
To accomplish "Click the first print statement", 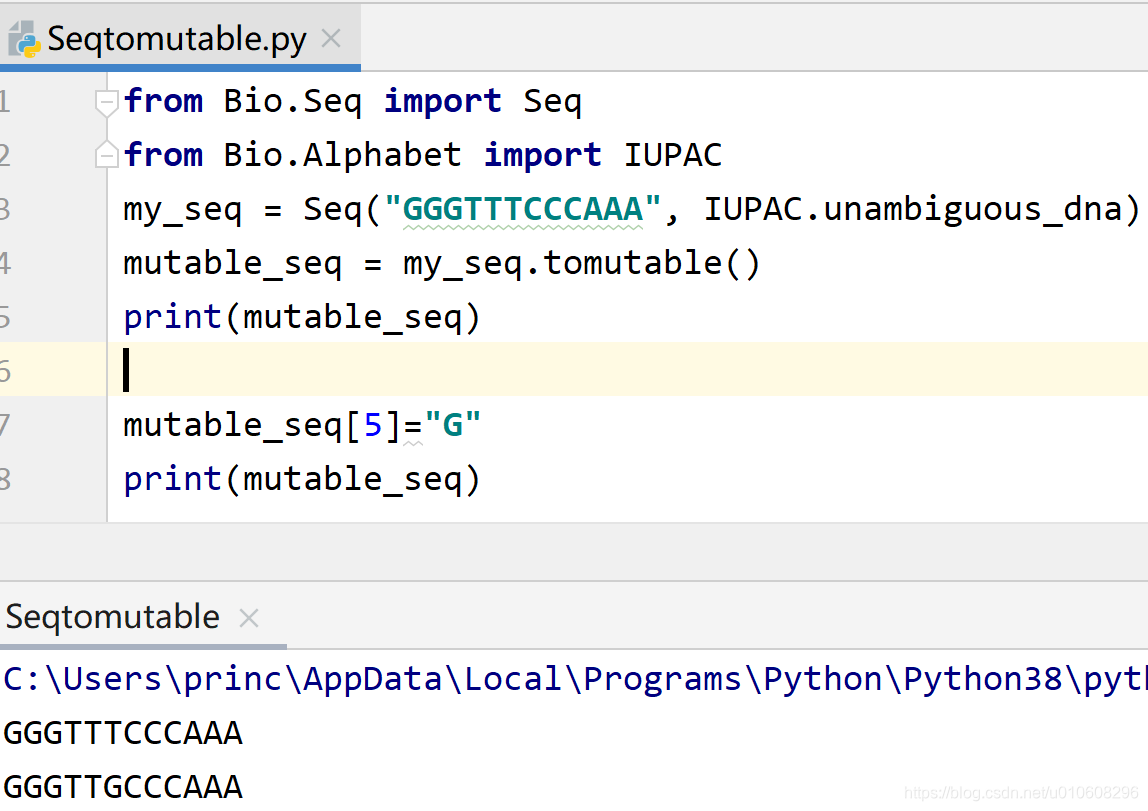I will tap(301, 317).
